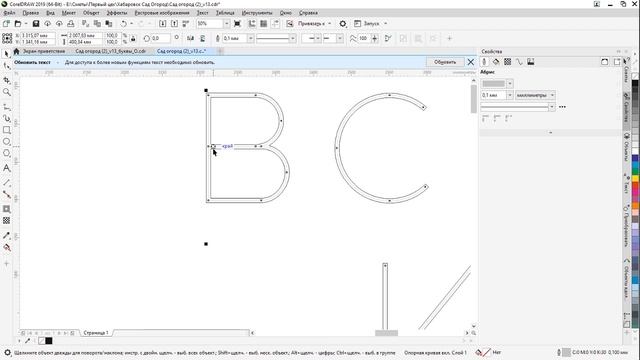Select the Parallel Dimension line tool
This screenshot has height=360, width=640.
tap(7, 182)
